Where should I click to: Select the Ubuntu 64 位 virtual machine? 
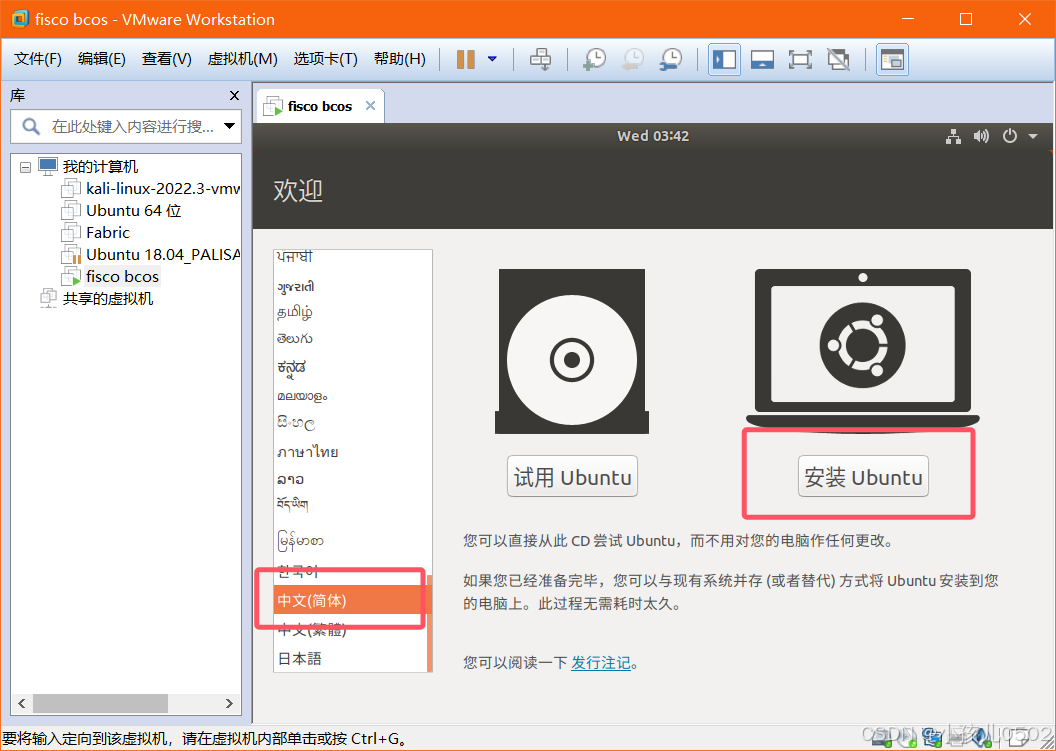coord(133,211)
